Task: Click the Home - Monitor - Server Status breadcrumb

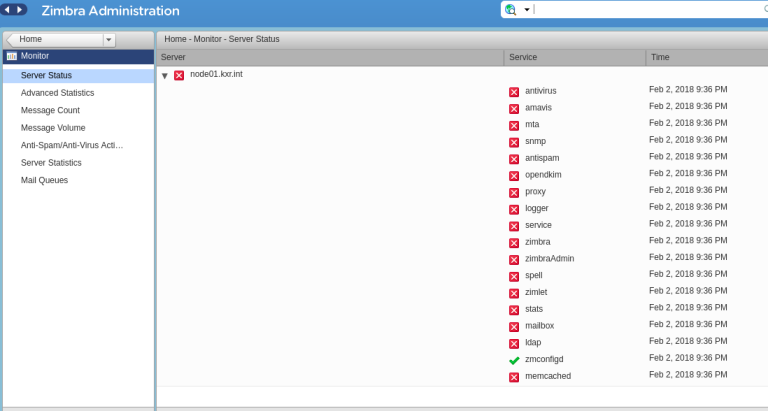Action: tap(222, 39)
